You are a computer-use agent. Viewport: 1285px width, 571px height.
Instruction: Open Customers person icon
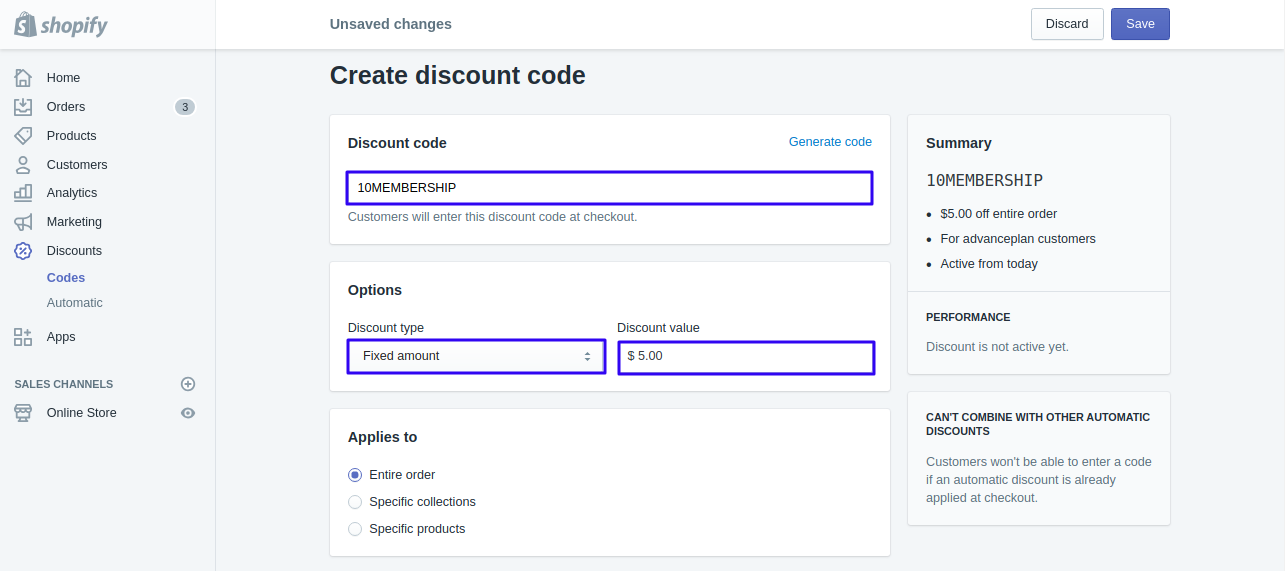point(23,164)
